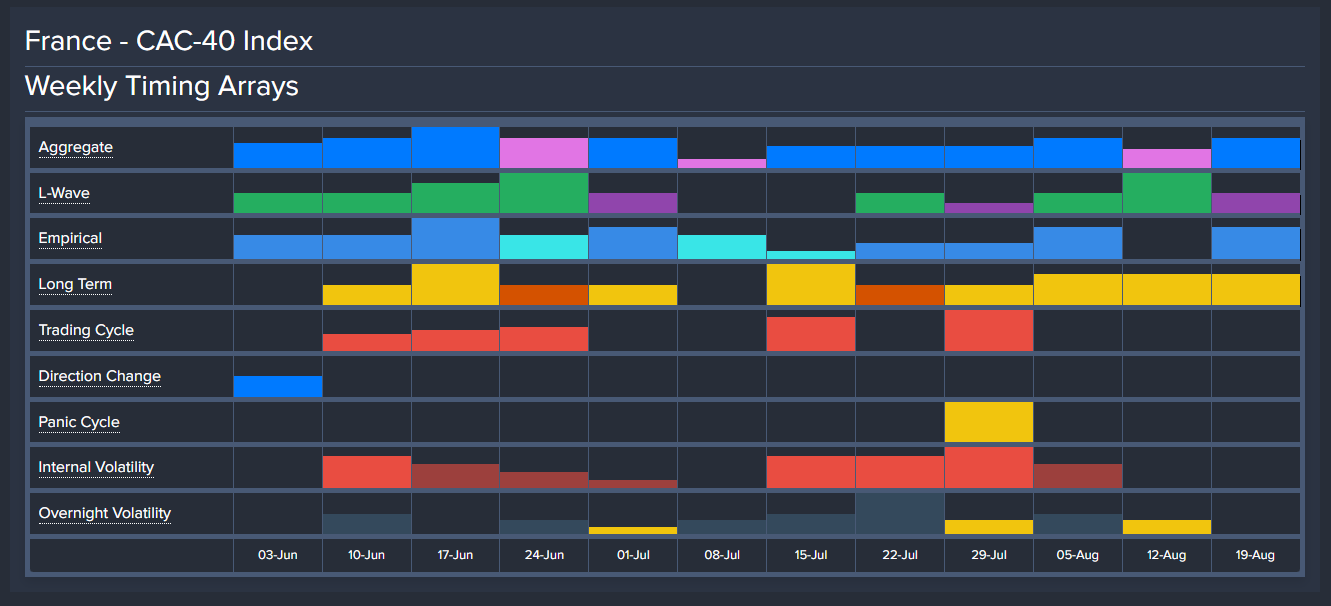Click the pink Aggregate bar for 24-Jun
Viewport: 1331px width, 606px height.
[544, 153]
